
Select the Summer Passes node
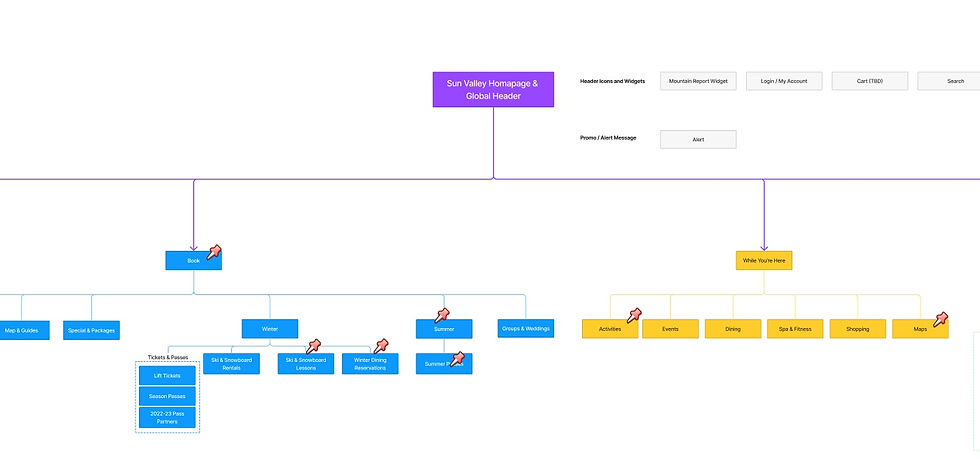click(x=444, y=364)
